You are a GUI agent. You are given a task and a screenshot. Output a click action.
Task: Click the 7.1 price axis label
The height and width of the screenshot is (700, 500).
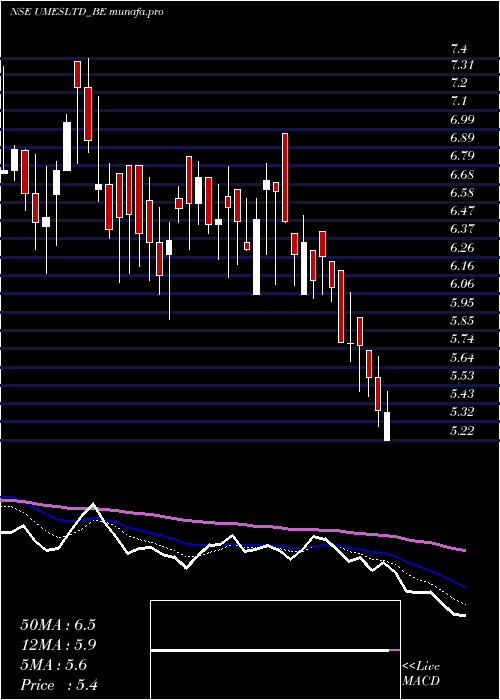tap(458, 101)
